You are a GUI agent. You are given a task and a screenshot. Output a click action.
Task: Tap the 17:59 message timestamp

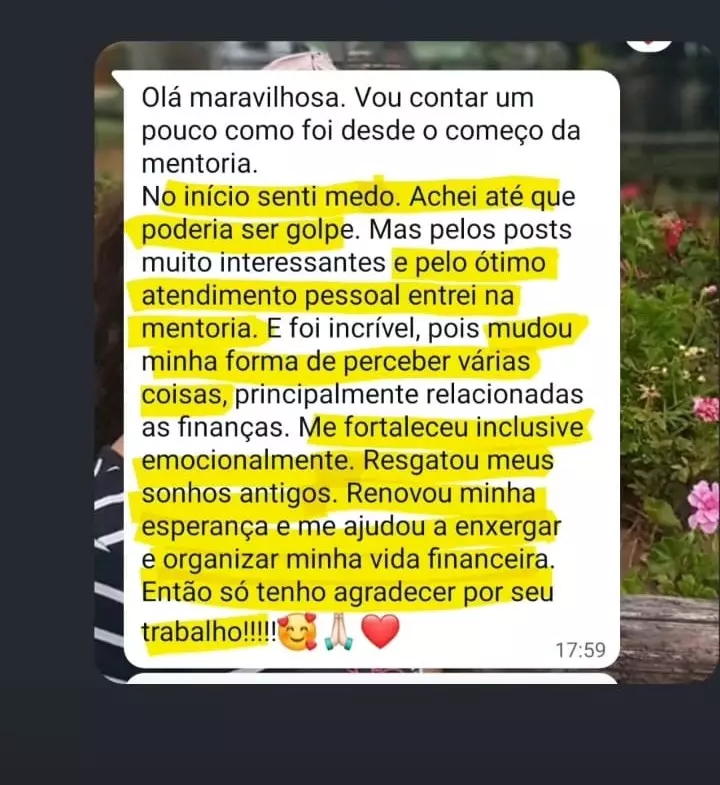tap(580, 650)
